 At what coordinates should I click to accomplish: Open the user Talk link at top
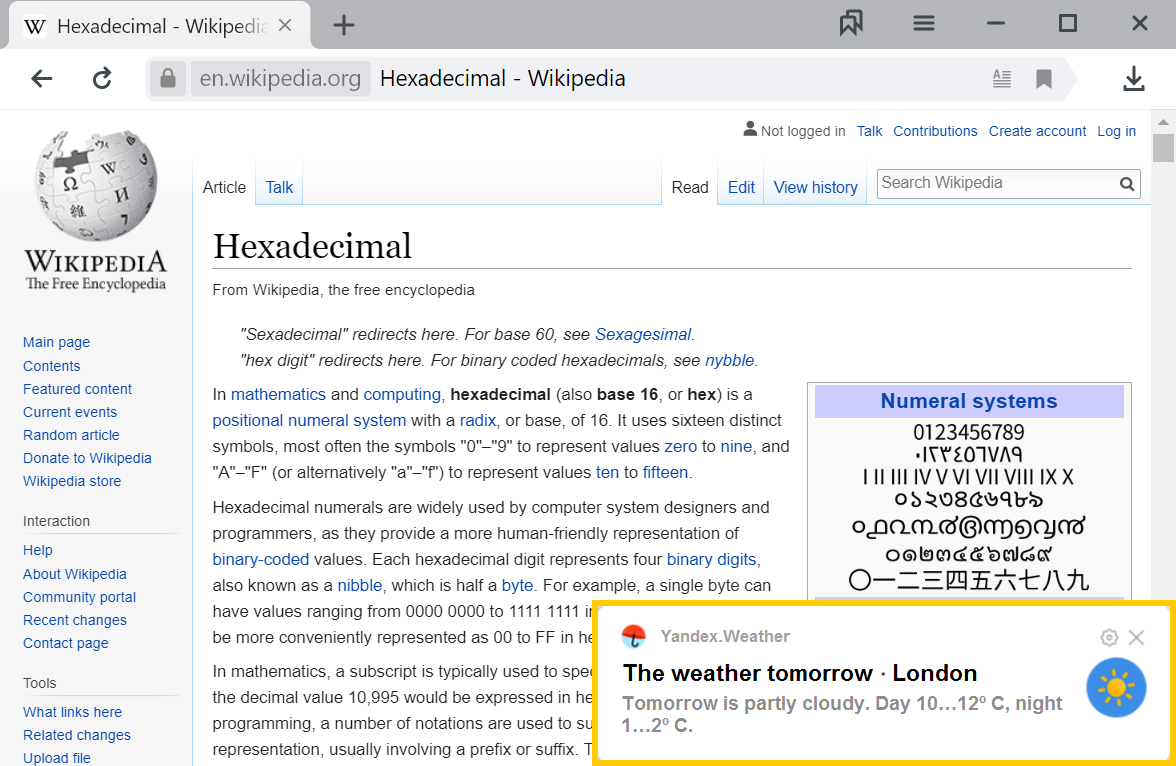pos(869,131)
